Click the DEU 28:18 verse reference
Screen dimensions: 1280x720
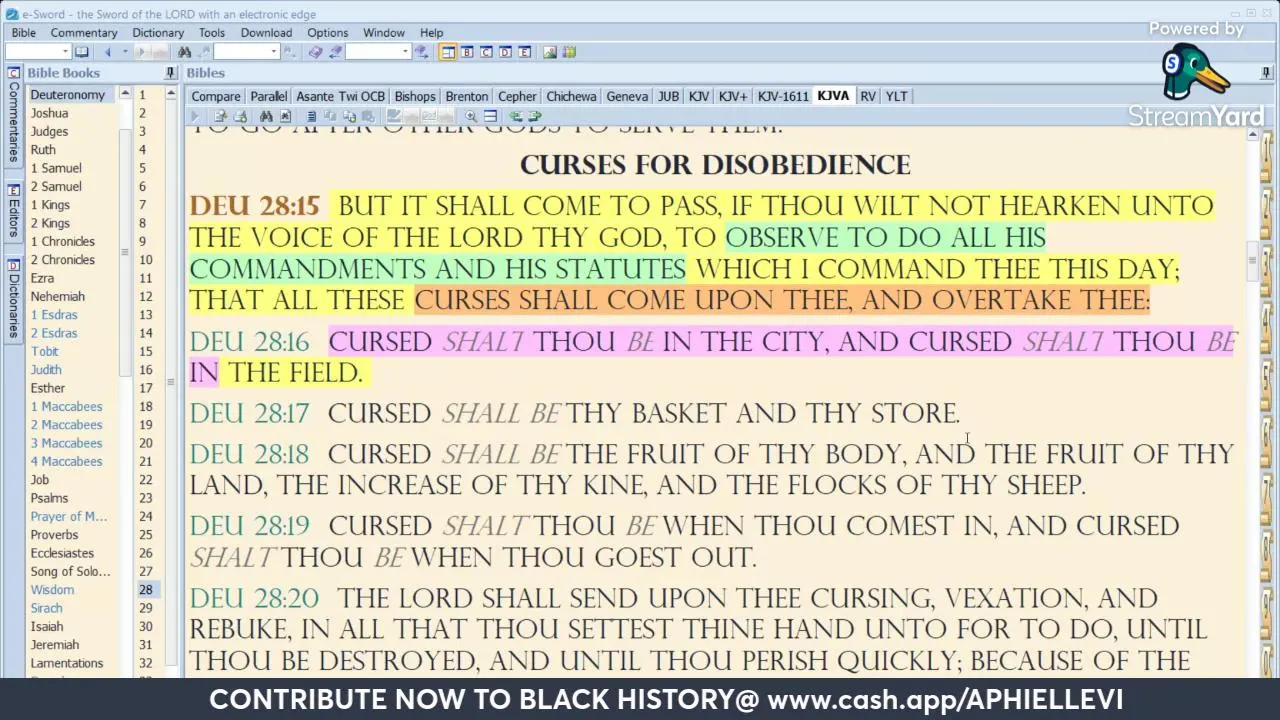pos(250,454)
